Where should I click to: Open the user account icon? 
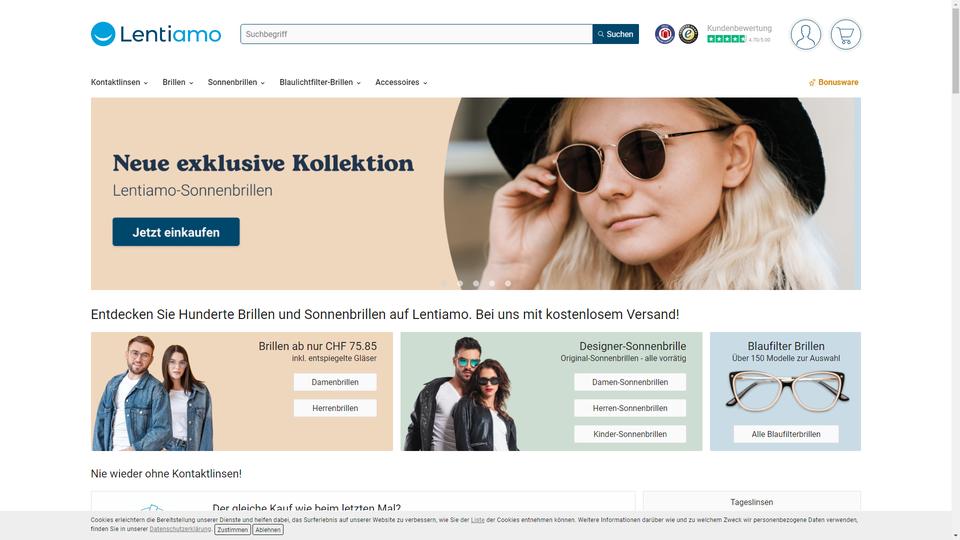805,34
